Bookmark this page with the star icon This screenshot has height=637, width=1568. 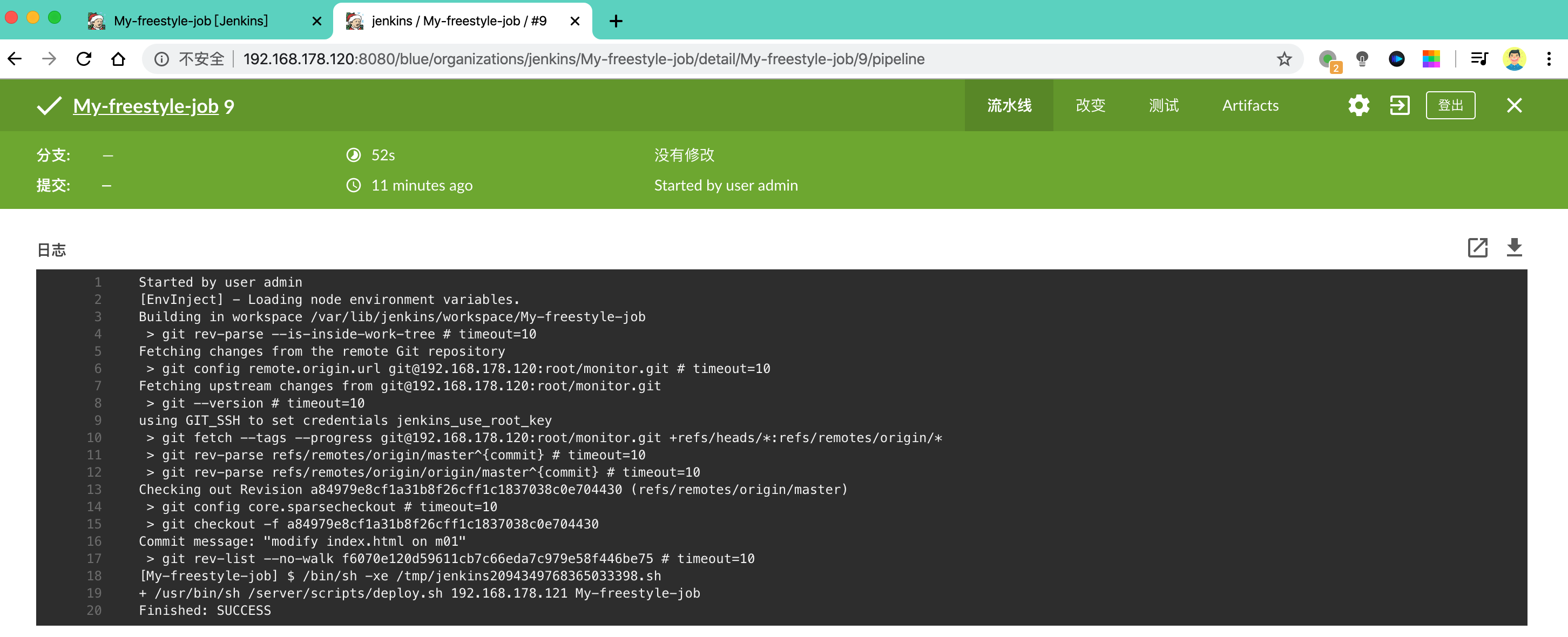point(1284,59)
